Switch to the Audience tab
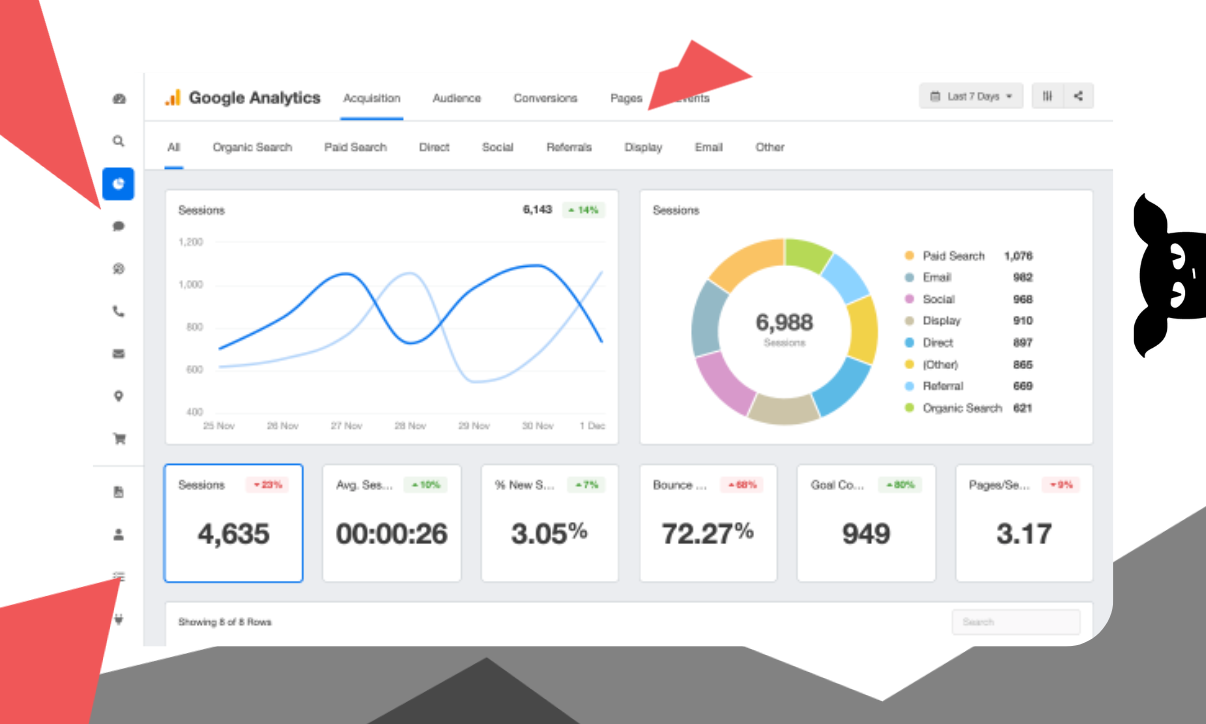Screen dimensions: 1206x724 (x=457, y=98)
